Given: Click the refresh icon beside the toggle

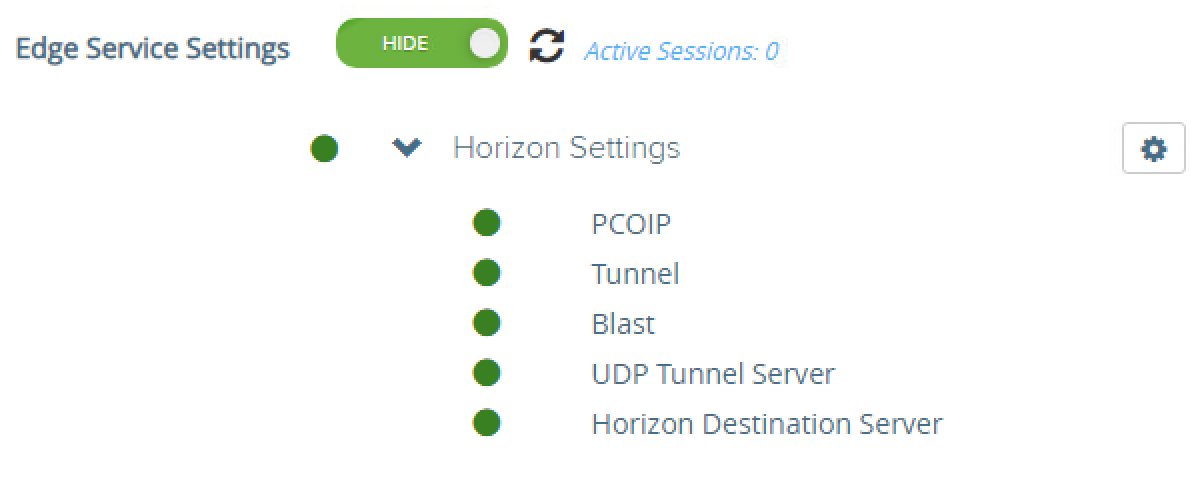Looking at the screenshot, I should point(546,46).
